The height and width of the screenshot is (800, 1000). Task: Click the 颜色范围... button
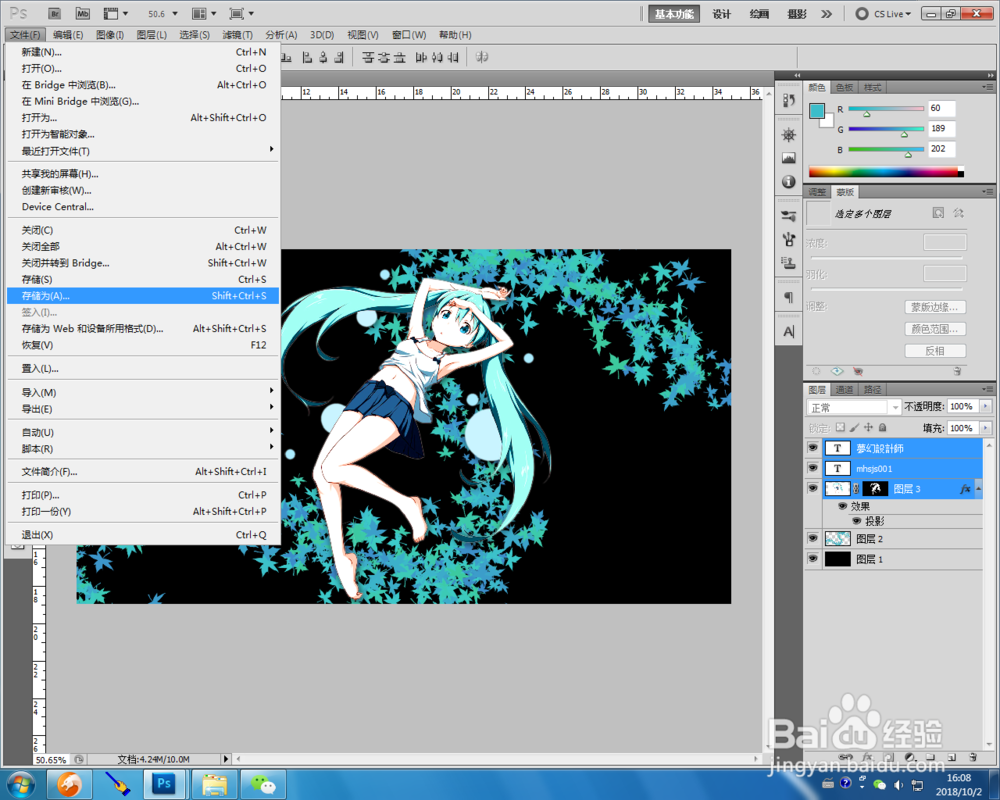click(935, 329)
